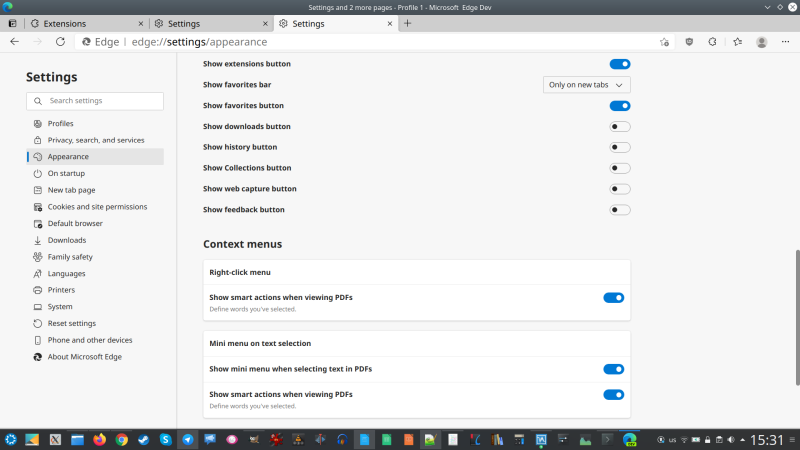Open the KDE application launcher
800x450 pixels.
[11, 439]
